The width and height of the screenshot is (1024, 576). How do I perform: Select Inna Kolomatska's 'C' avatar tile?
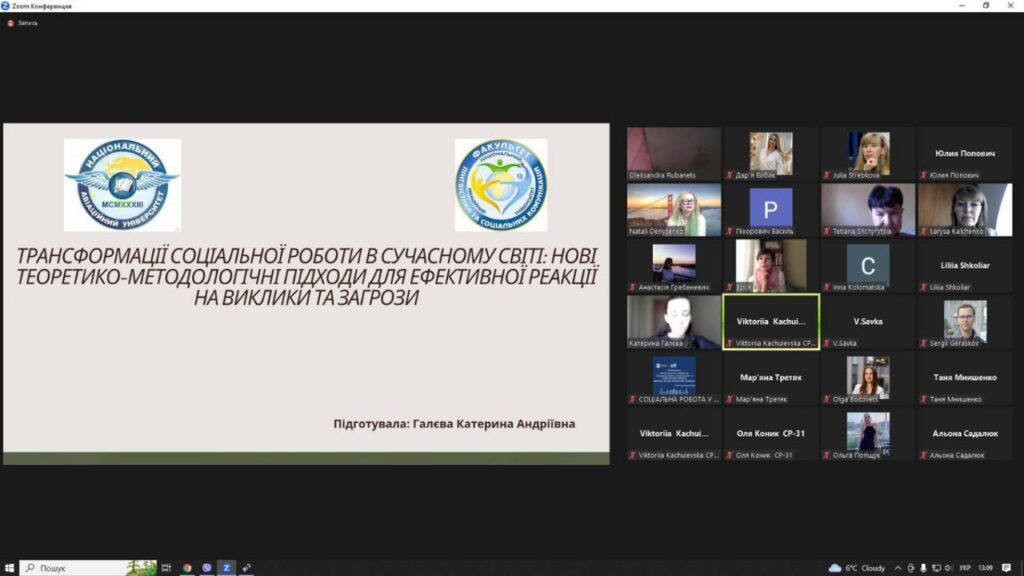pos(868,265)
